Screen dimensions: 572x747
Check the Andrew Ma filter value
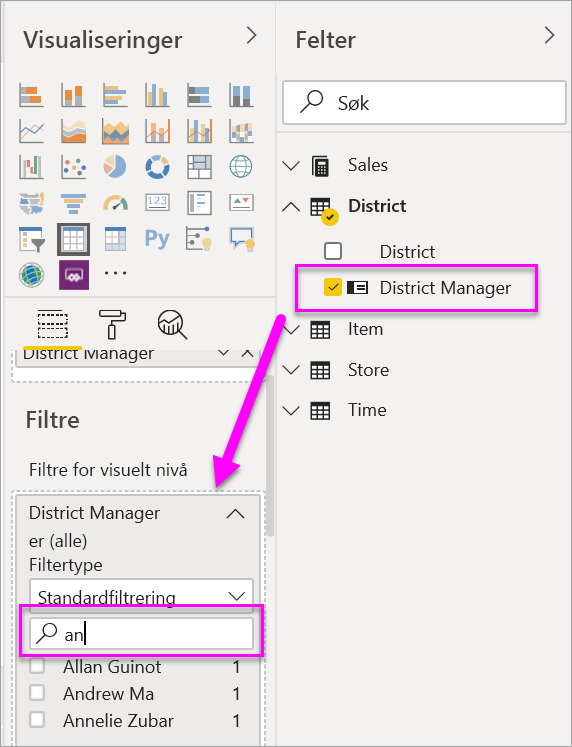coord(37,693)
